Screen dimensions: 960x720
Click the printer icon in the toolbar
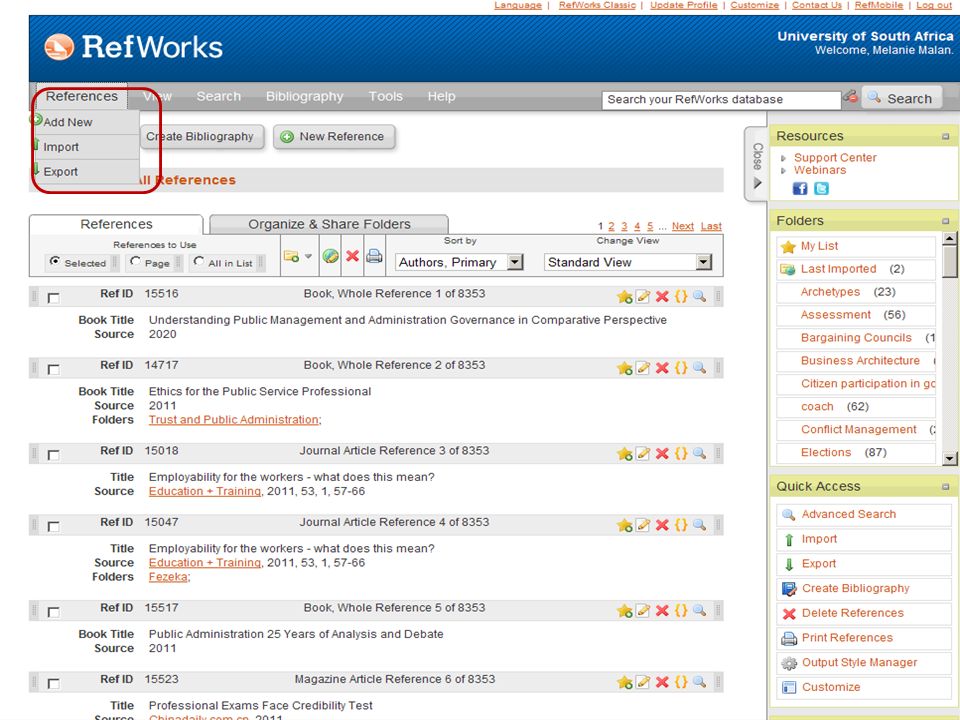click(374, 256)
